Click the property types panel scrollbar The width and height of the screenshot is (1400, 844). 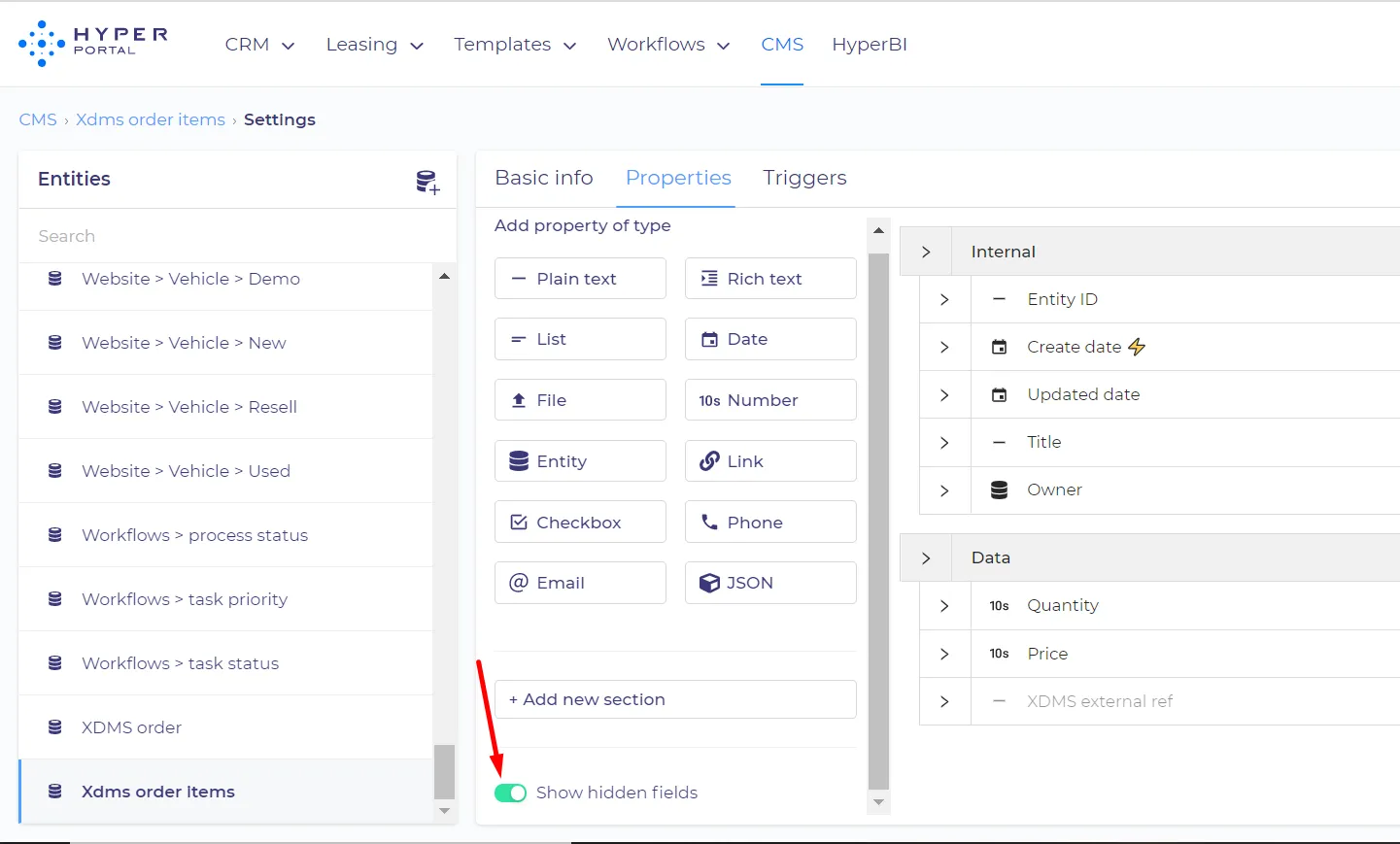click(878, 521)
